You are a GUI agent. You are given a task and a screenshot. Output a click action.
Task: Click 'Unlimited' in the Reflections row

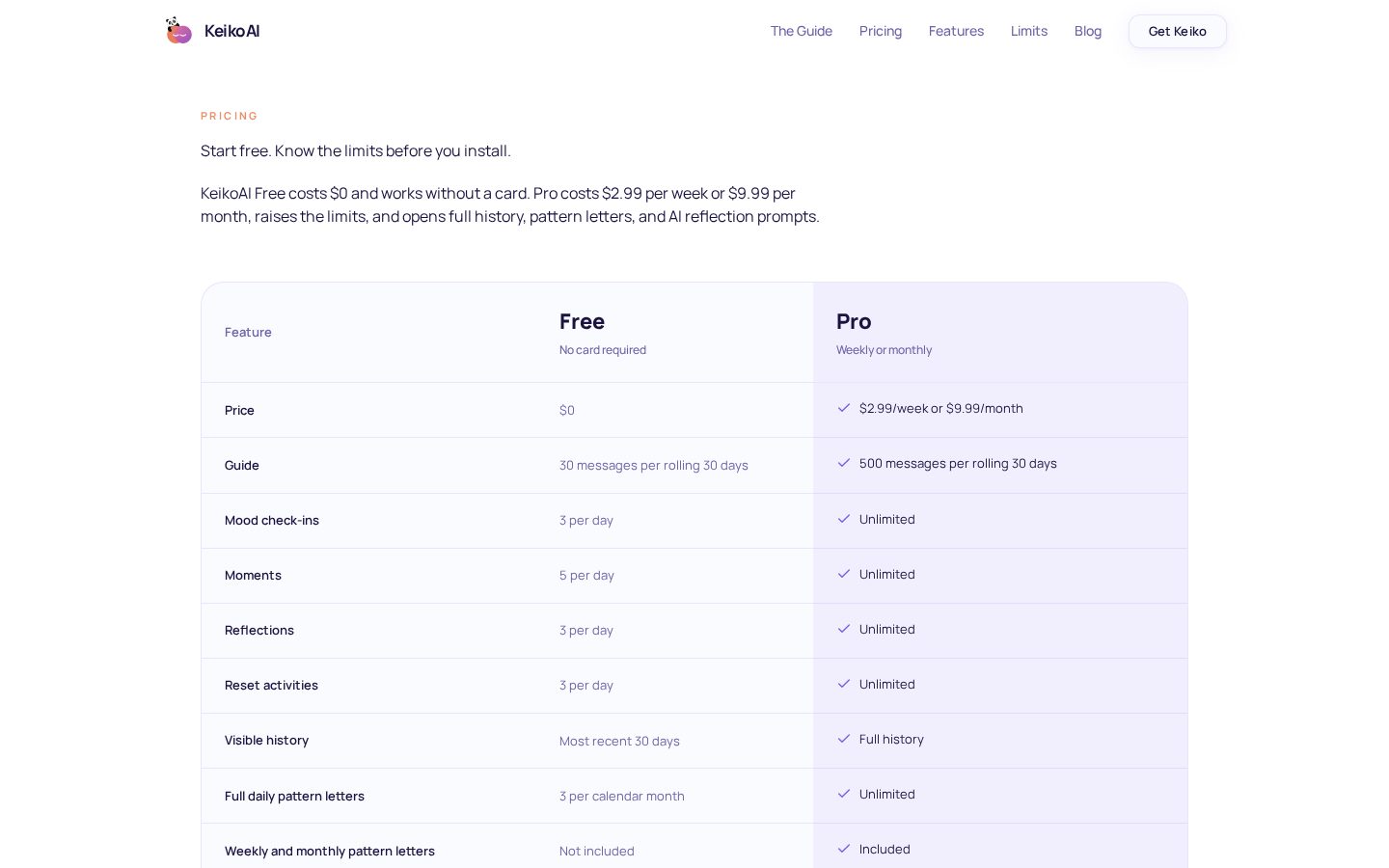coord(887,629)
